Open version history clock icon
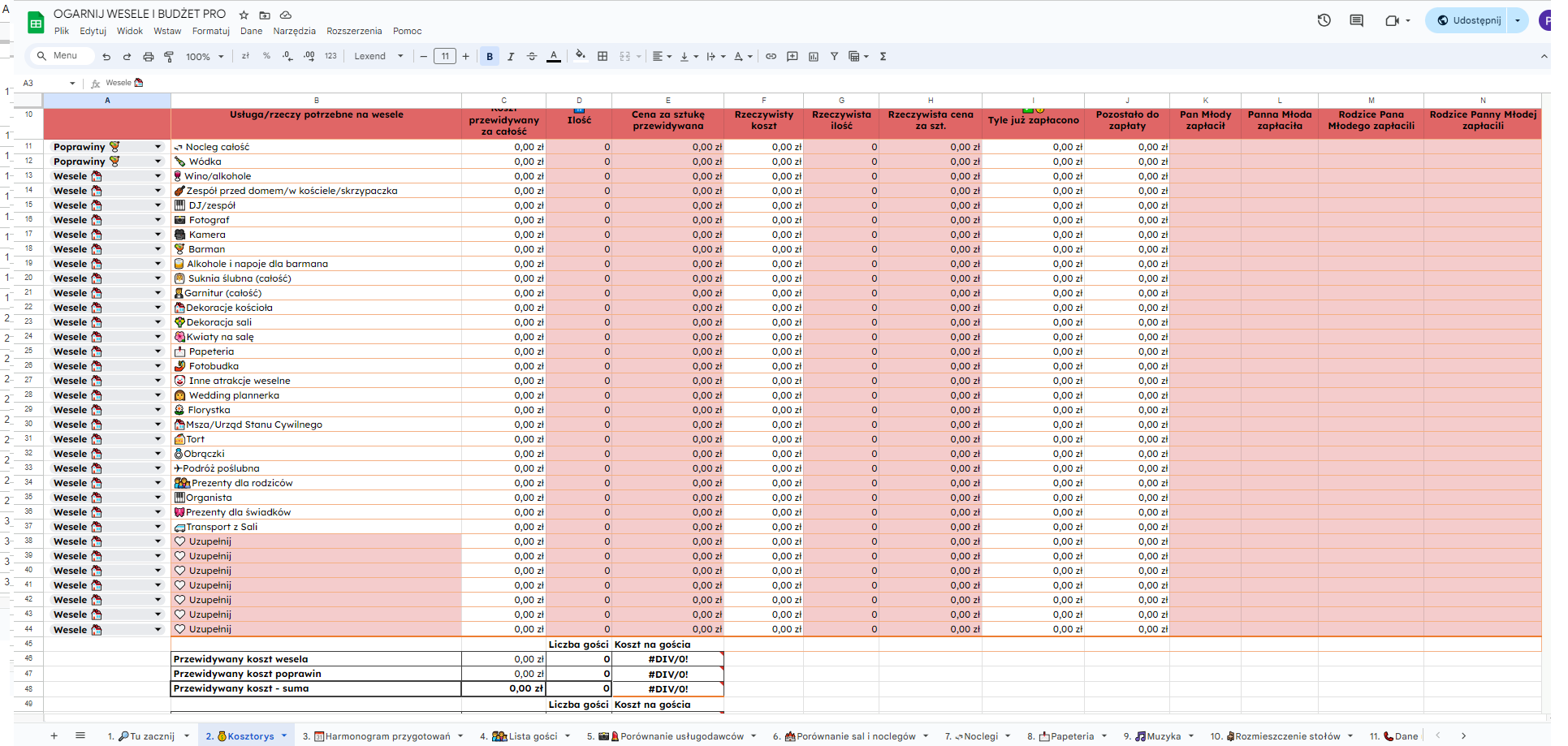 tap(1324, 20)
